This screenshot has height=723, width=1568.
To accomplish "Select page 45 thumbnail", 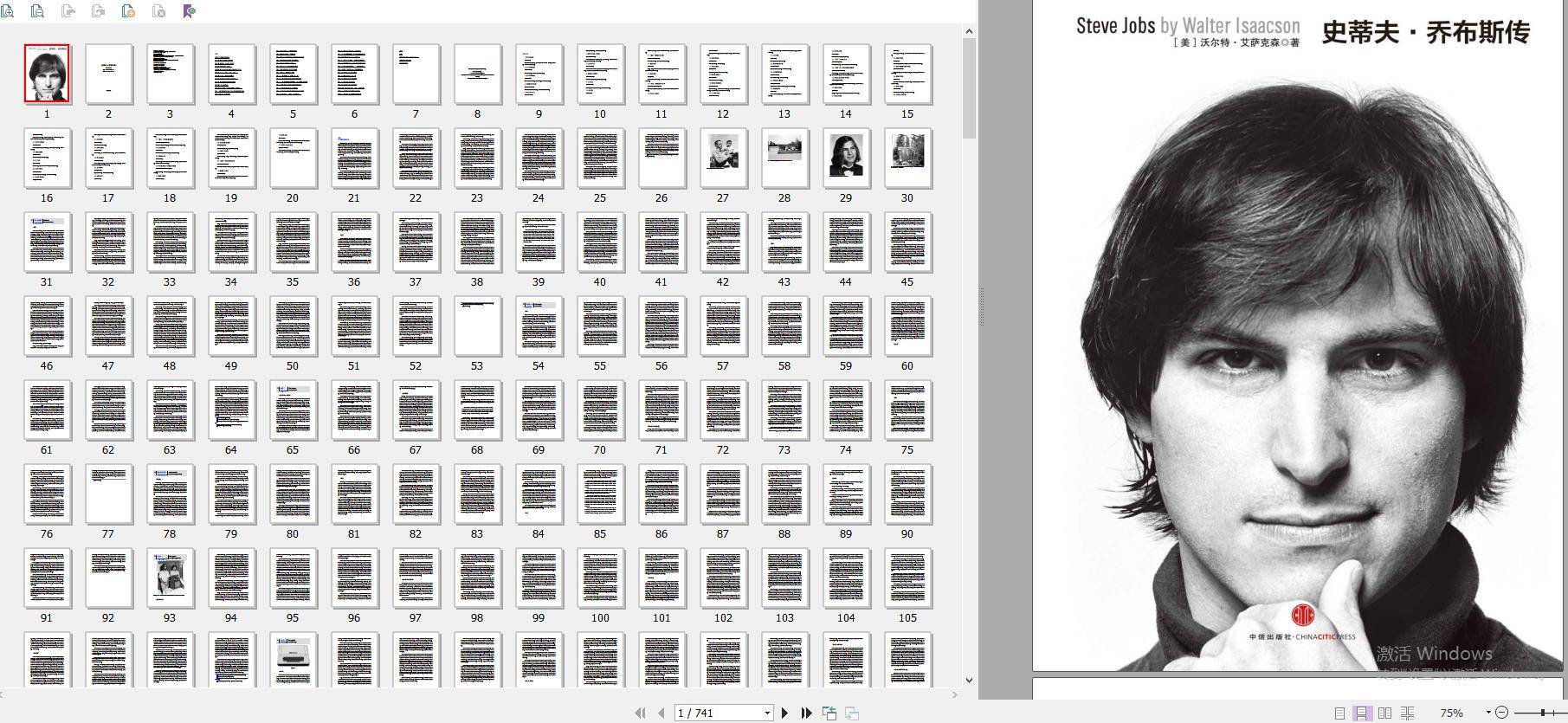I will (907, 242).
